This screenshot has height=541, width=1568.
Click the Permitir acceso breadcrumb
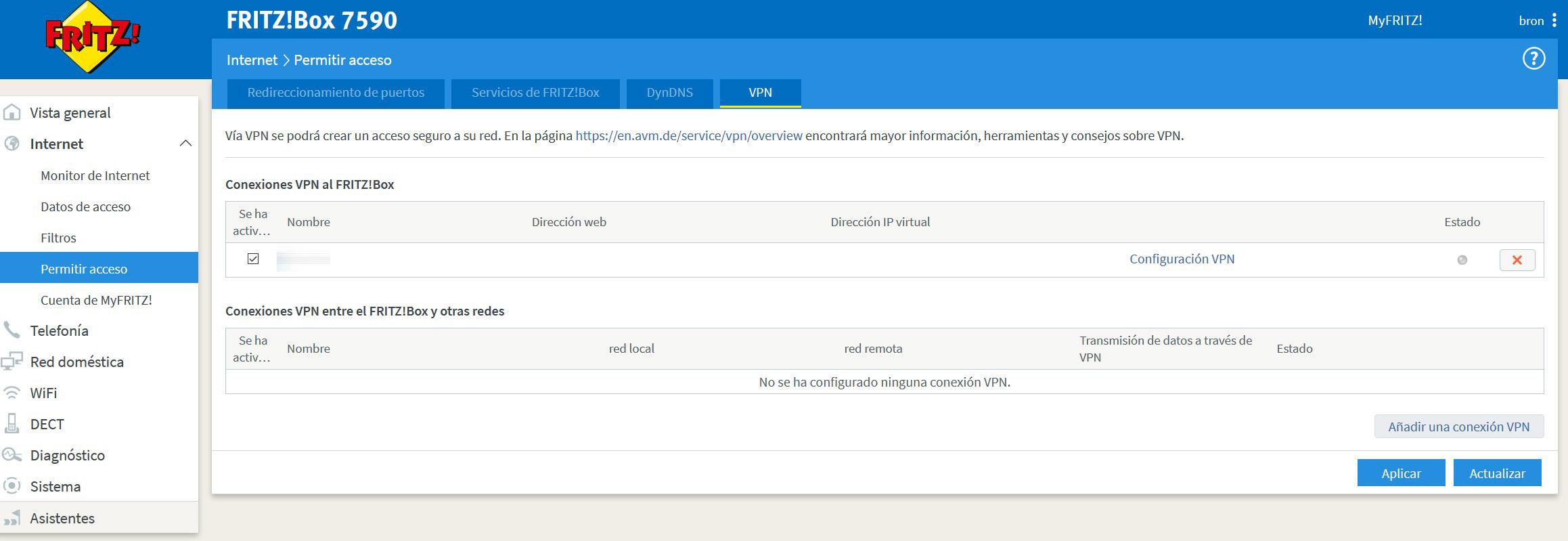[x=342, y=60]
